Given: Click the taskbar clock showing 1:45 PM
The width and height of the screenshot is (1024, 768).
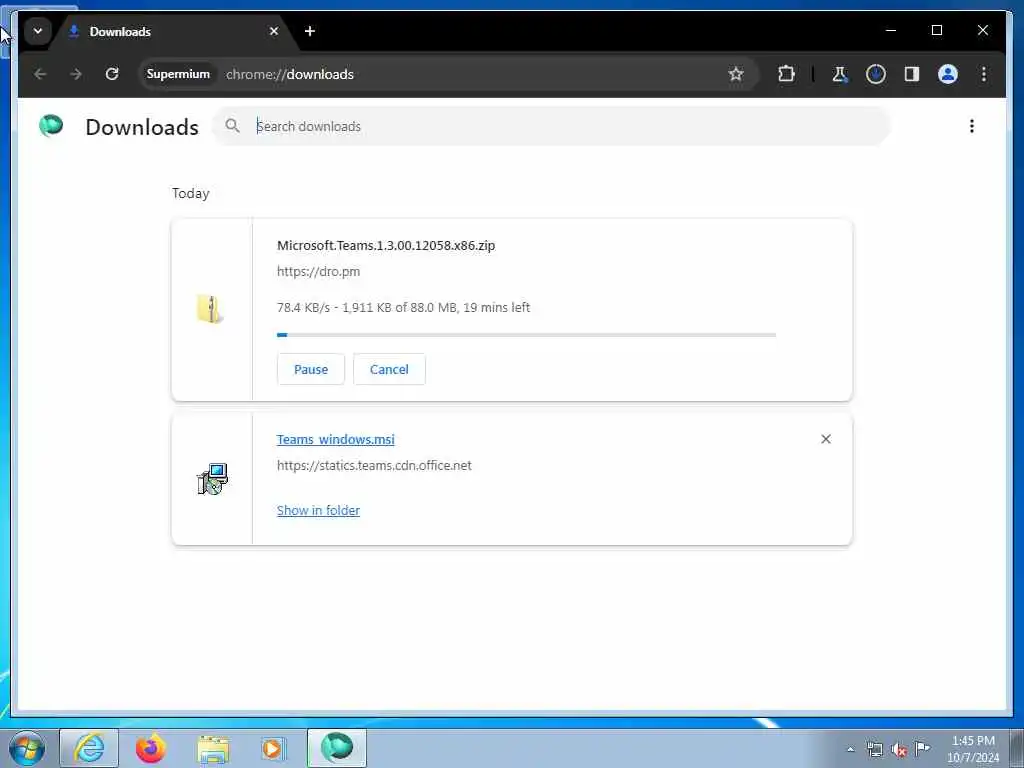Looking at the screenshot, I should pyautogui.click(x=973, y=749).
